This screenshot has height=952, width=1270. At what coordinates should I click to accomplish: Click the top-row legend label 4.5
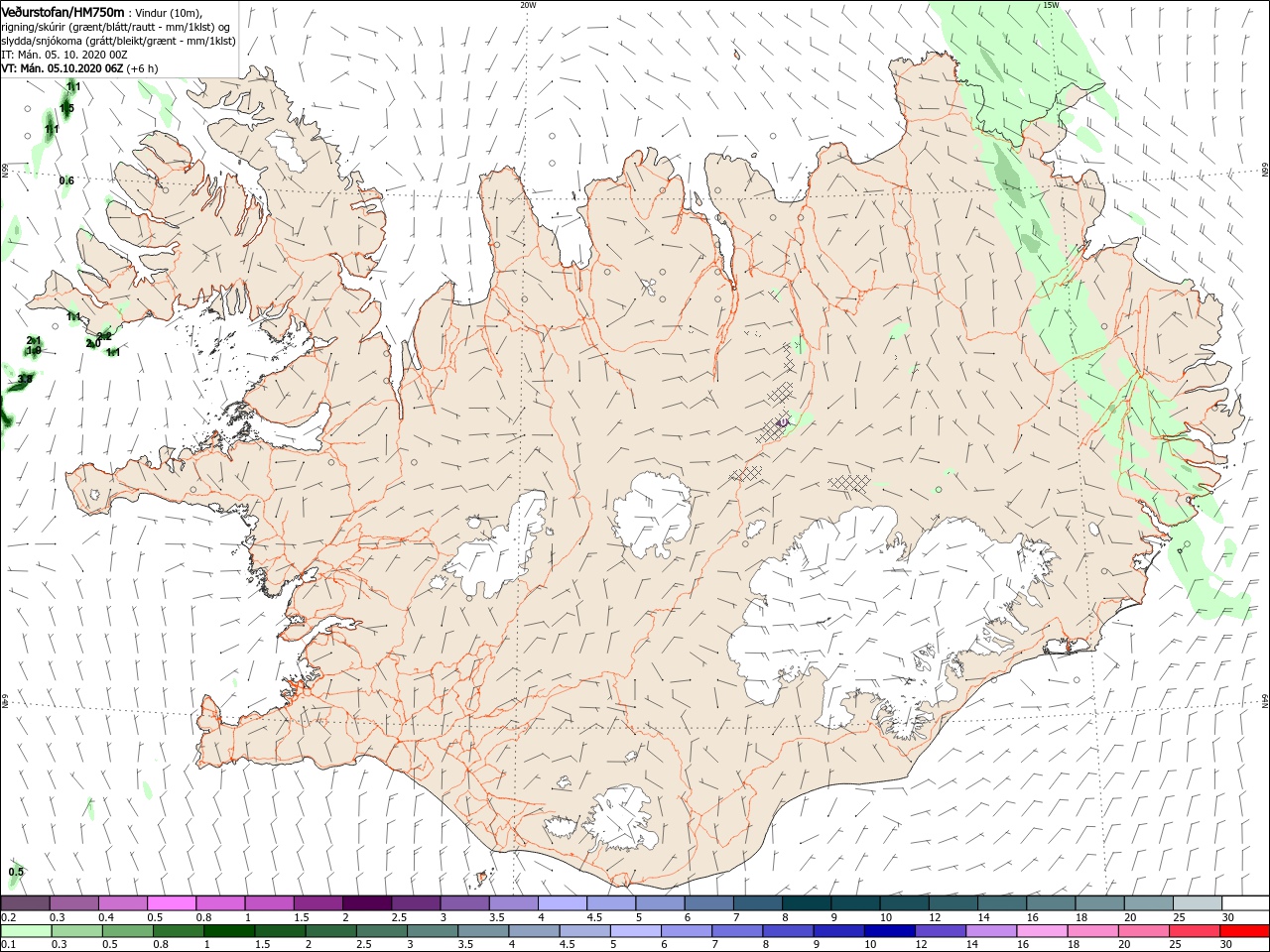coord(593,917)
